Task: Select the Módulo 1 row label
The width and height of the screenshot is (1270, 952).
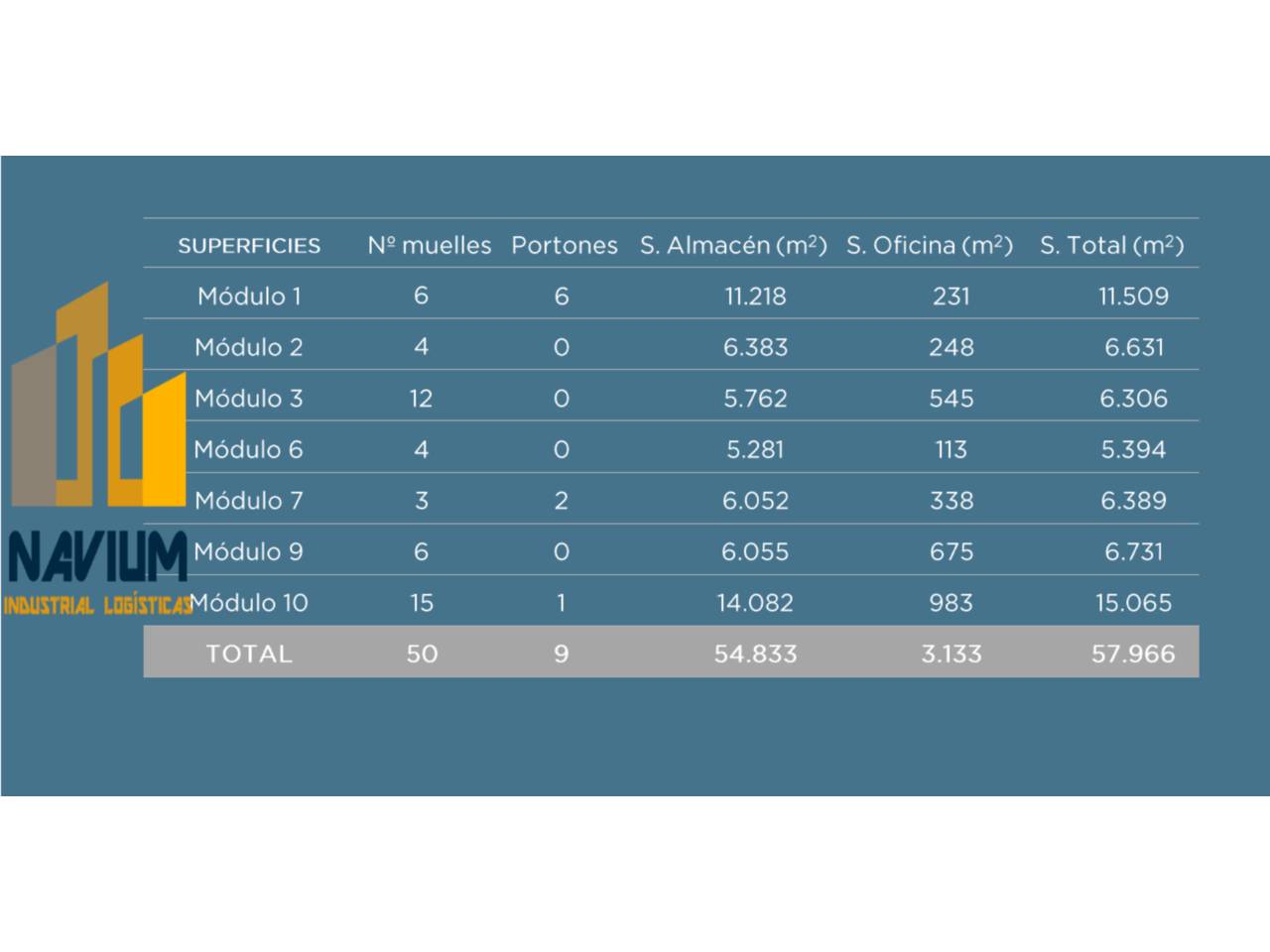Action: click(x=249, y=297)
